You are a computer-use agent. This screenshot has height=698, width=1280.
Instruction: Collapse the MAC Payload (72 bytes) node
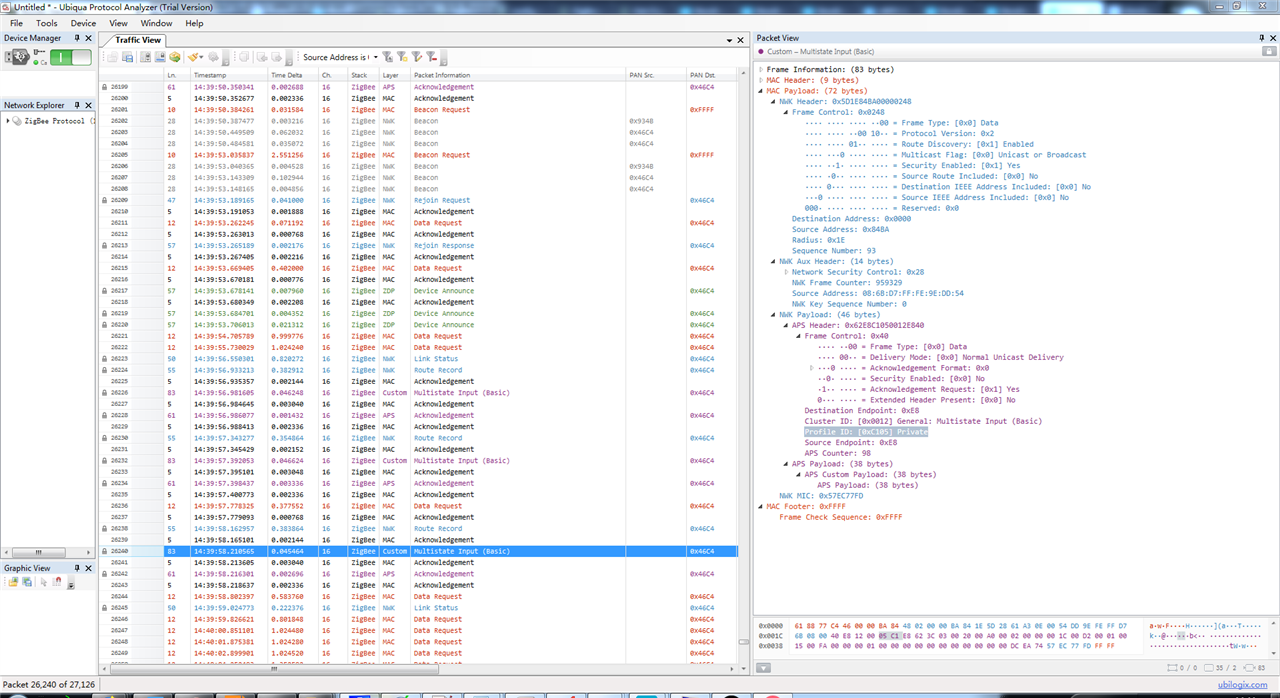[x=762, y=91]
